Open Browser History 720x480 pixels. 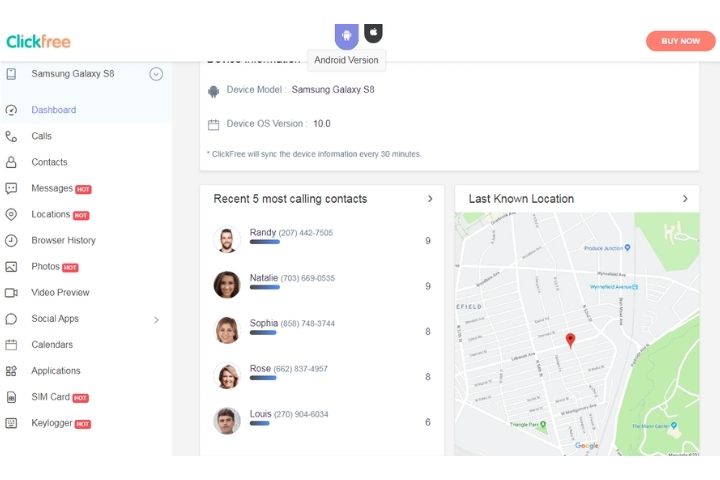point(63,240)
